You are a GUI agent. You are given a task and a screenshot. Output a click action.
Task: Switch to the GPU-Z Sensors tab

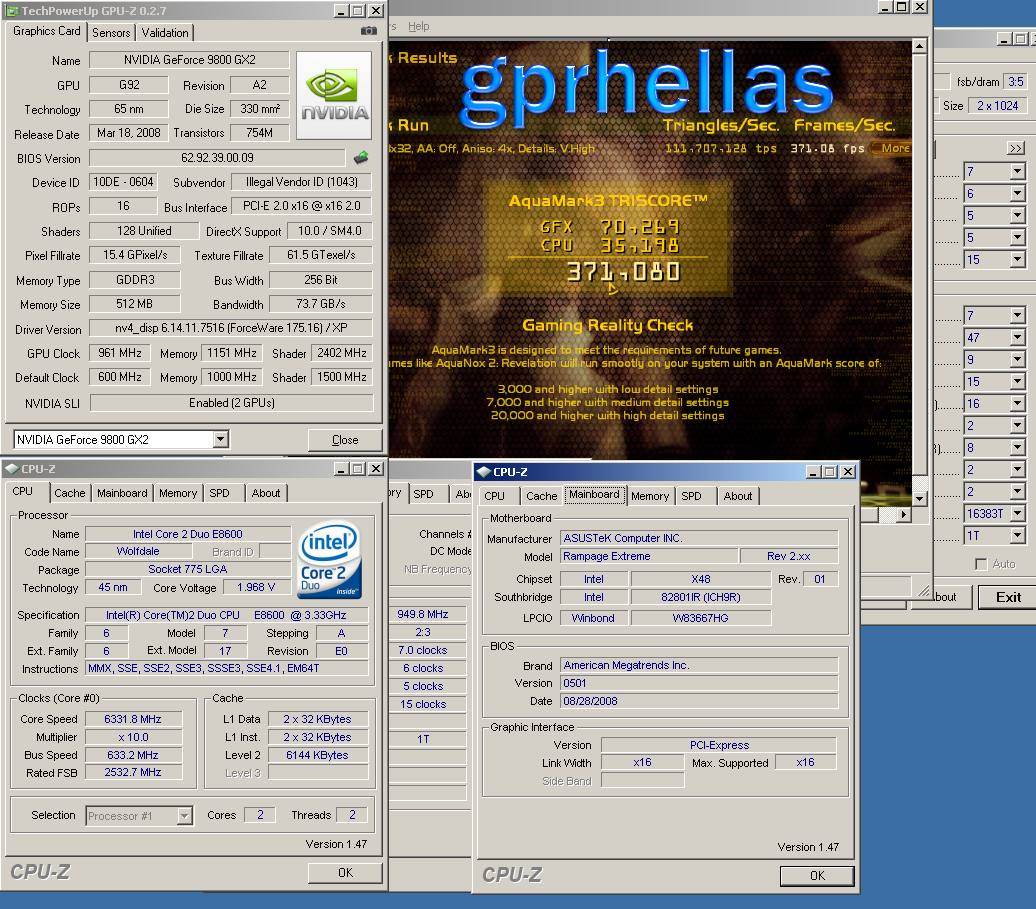click(x=111, y=32)
